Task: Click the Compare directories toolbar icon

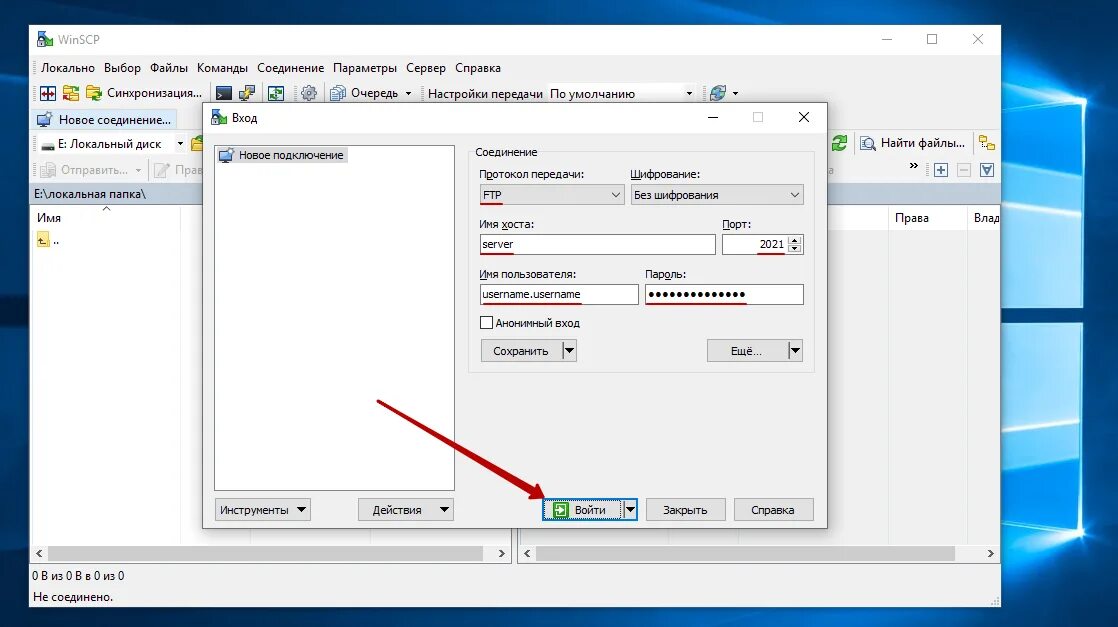Action: (48, 93)
